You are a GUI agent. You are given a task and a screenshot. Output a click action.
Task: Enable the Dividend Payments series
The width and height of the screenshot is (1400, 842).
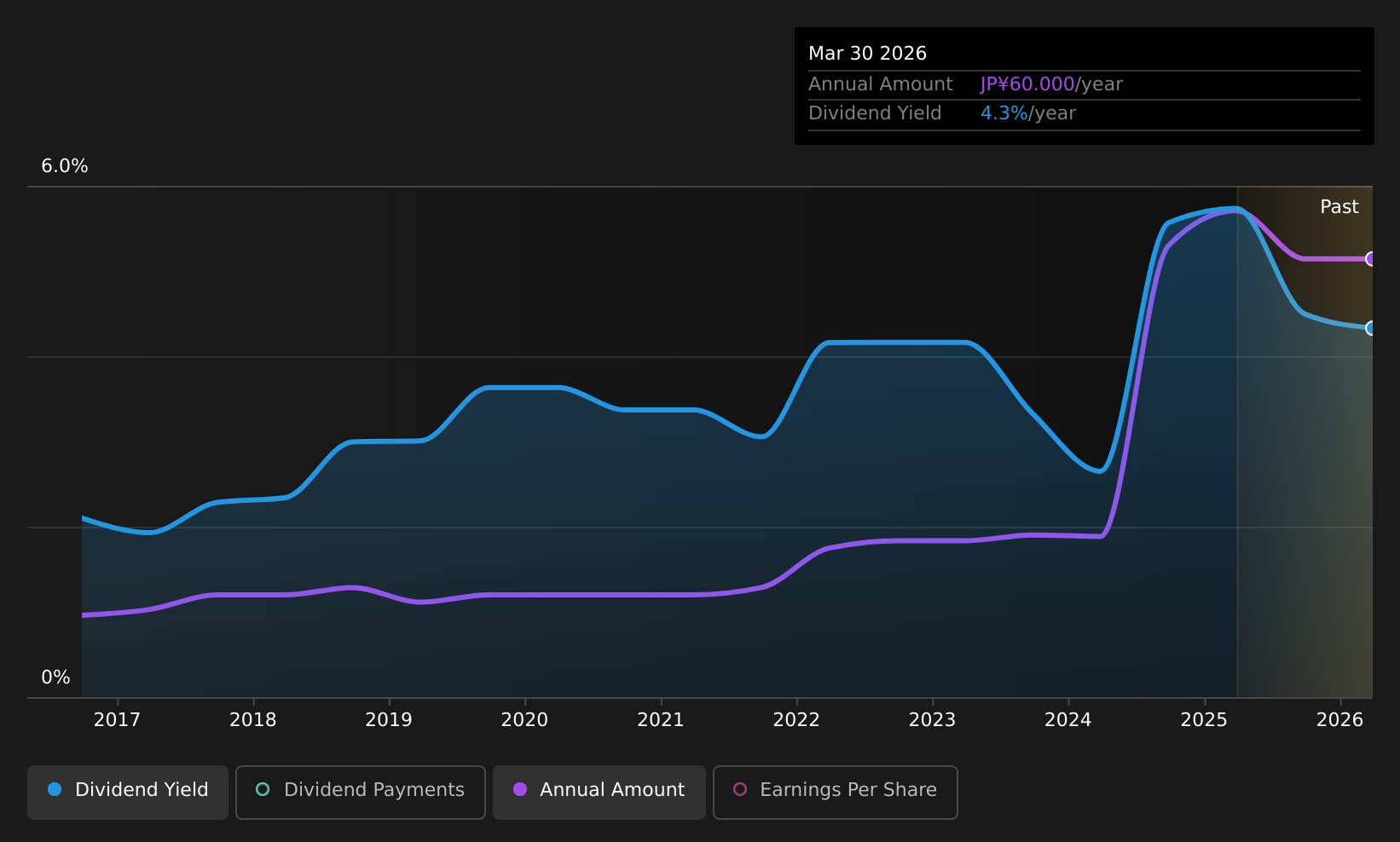pos(361,792)
